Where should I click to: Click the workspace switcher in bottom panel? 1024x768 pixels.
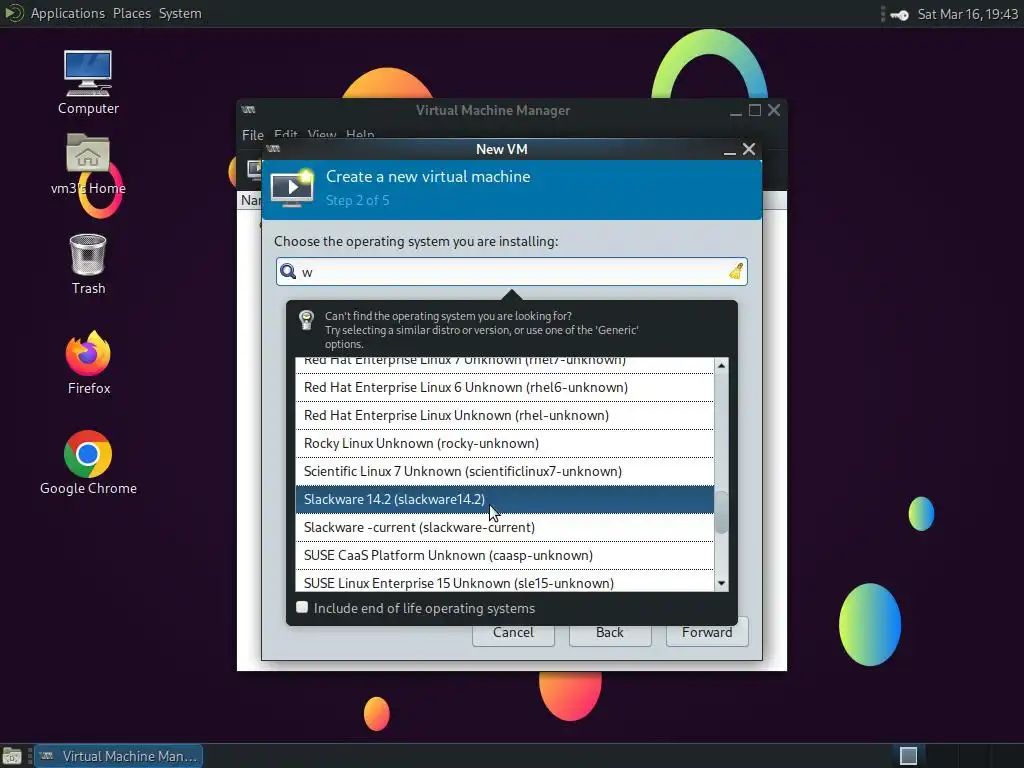(908, 756)
